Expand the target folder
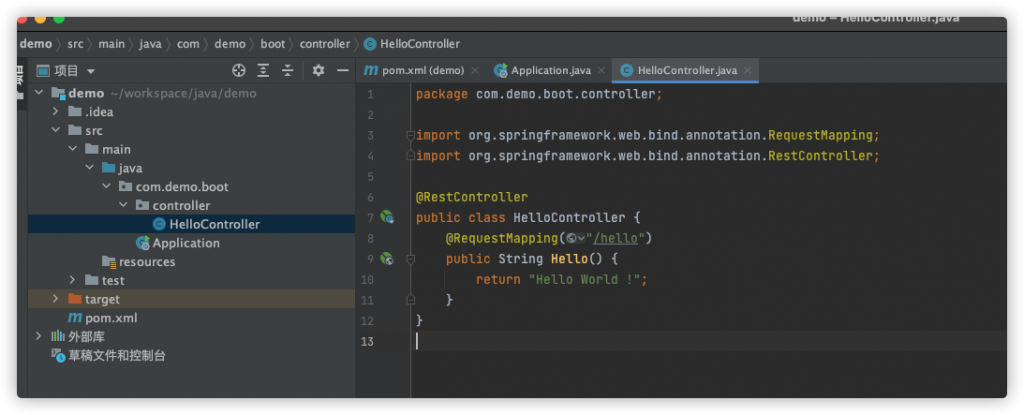The image size is (1024, 415). click(x=57, y=299)
